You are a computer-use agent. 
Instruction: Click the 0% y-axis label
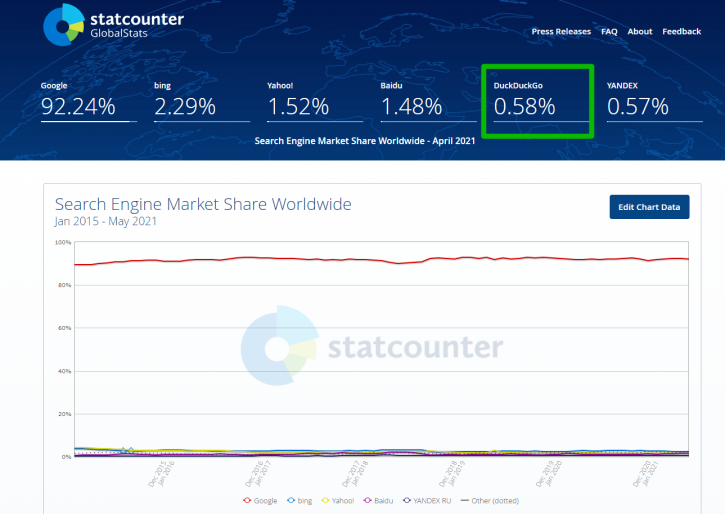coord(66,457)
